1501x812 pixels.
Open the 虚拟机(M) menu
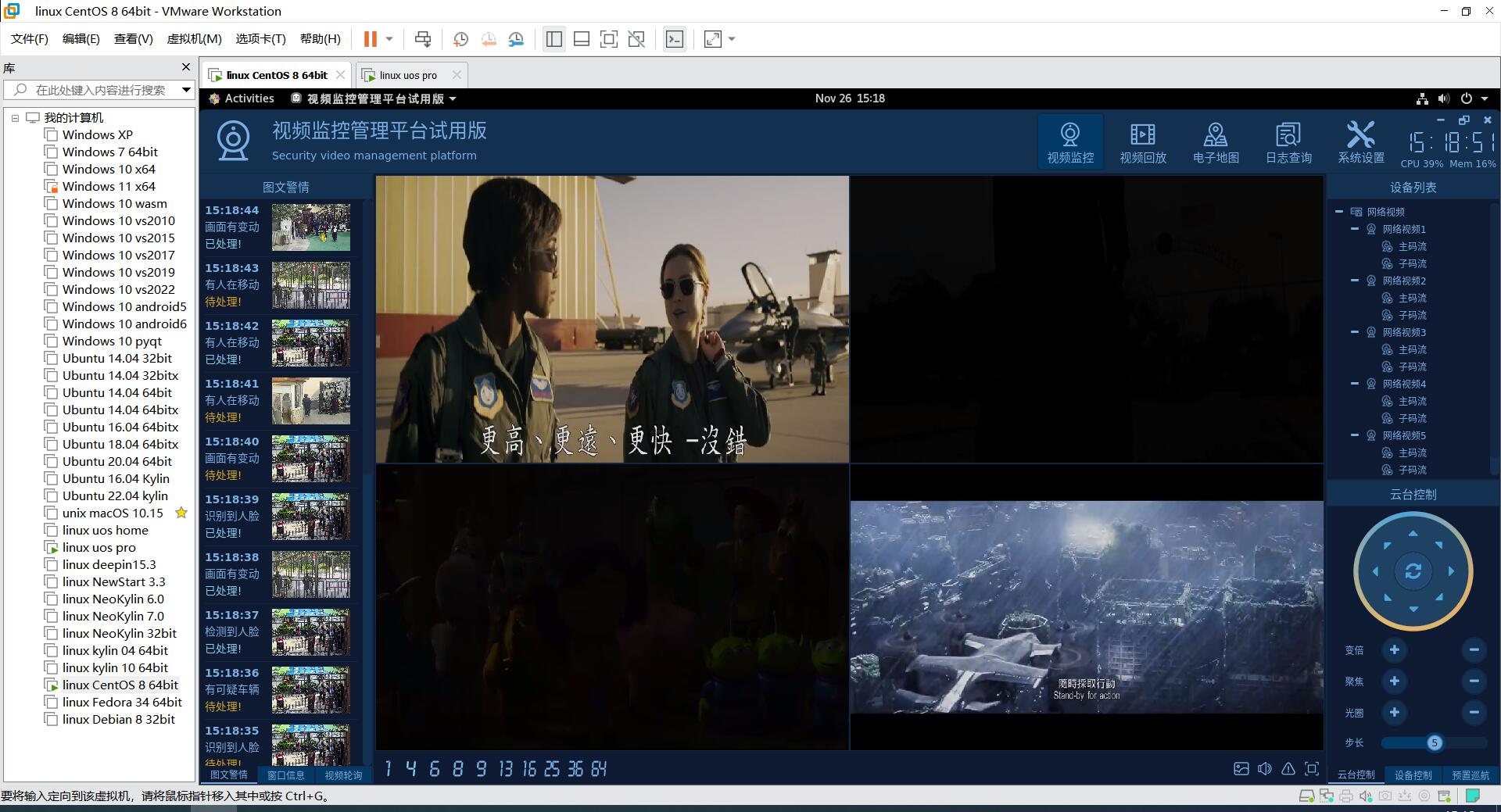194,39
